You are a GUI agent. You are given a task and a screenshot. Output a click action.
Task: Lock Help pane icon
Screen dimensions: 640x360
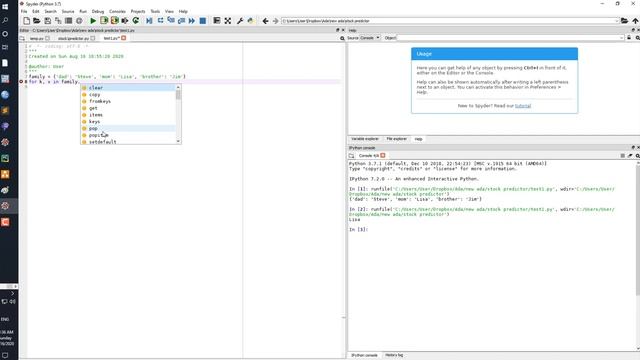629,38
